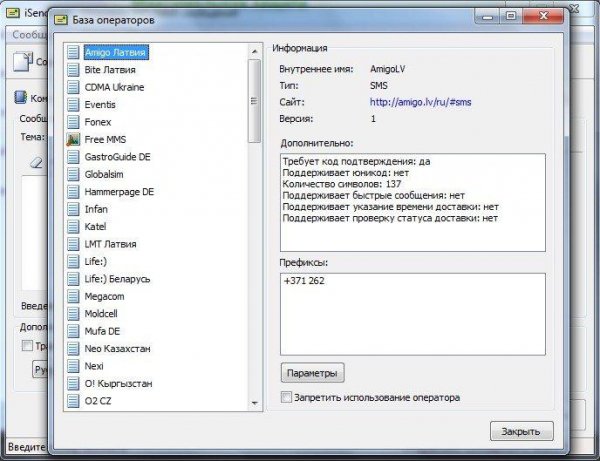Click the O2 CZ operator icon

click(73, 401)
